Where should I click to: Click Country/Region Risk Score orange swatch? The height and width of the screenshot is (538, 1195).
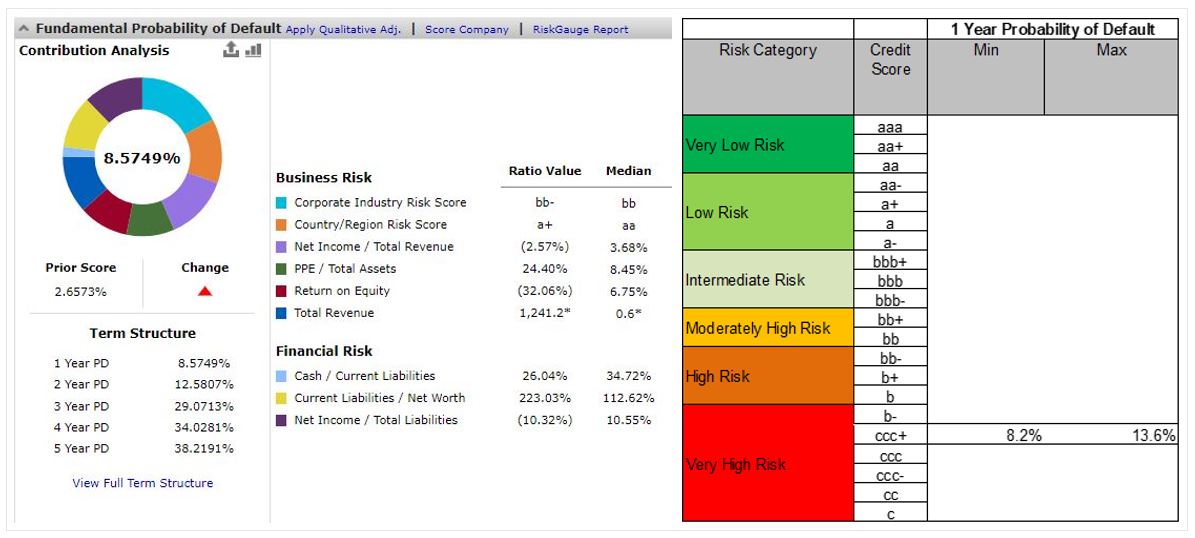(282, 225)
